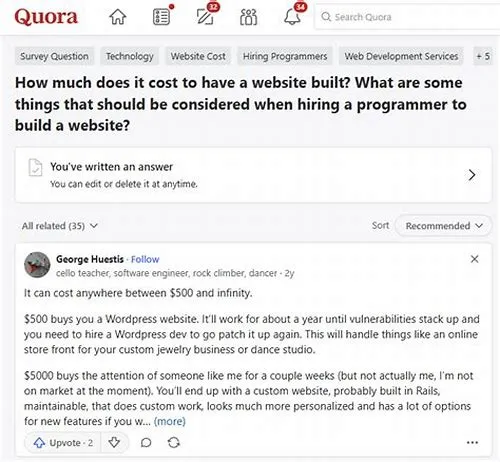Expand the All related (35) filter
This screenshot has width=500, height=462.
(60, 226)
